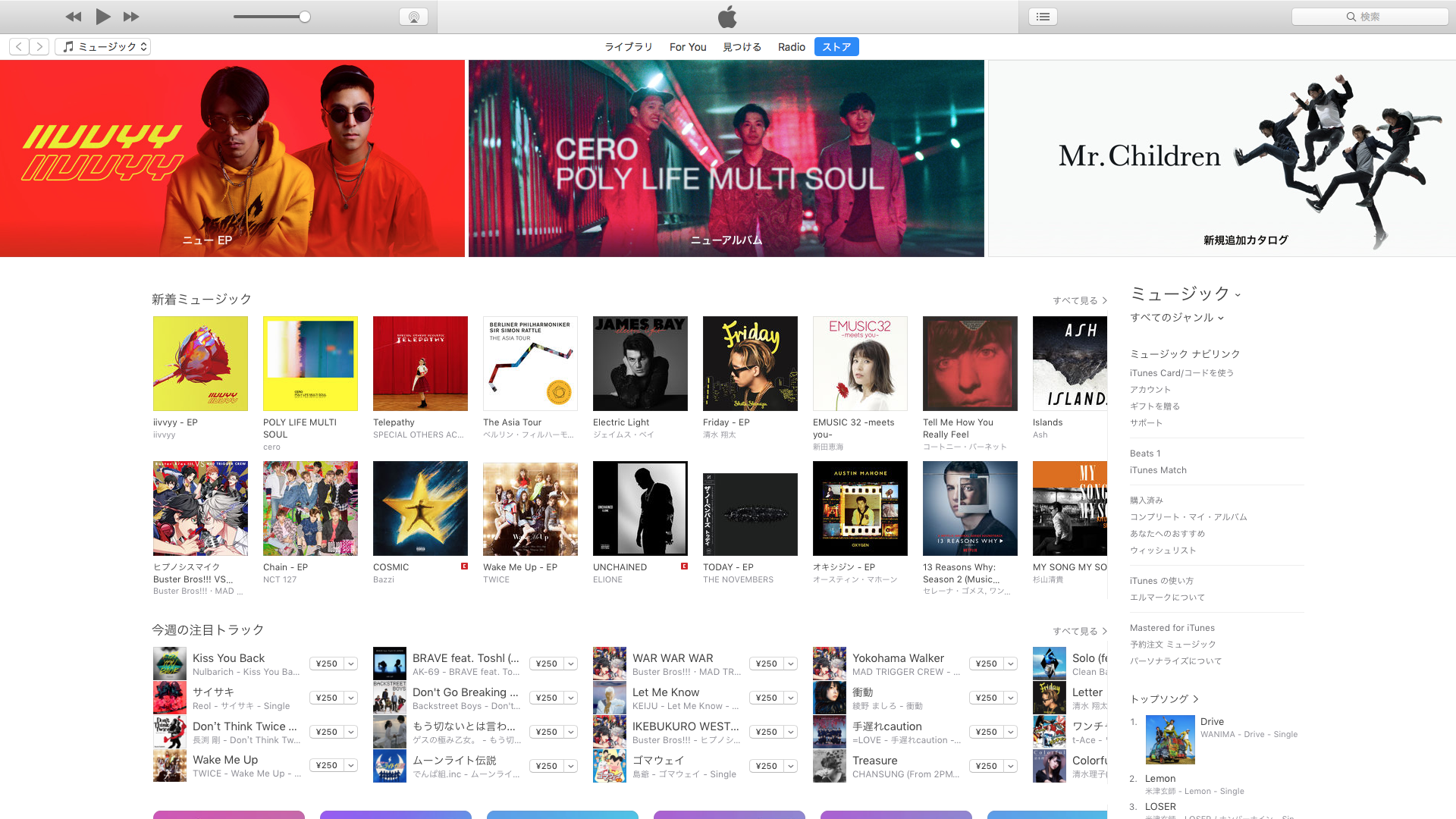The image size is (1456, 819).
Task: Buy BRAVE feat. Toshl for ¥250
Action: [547, 664]
